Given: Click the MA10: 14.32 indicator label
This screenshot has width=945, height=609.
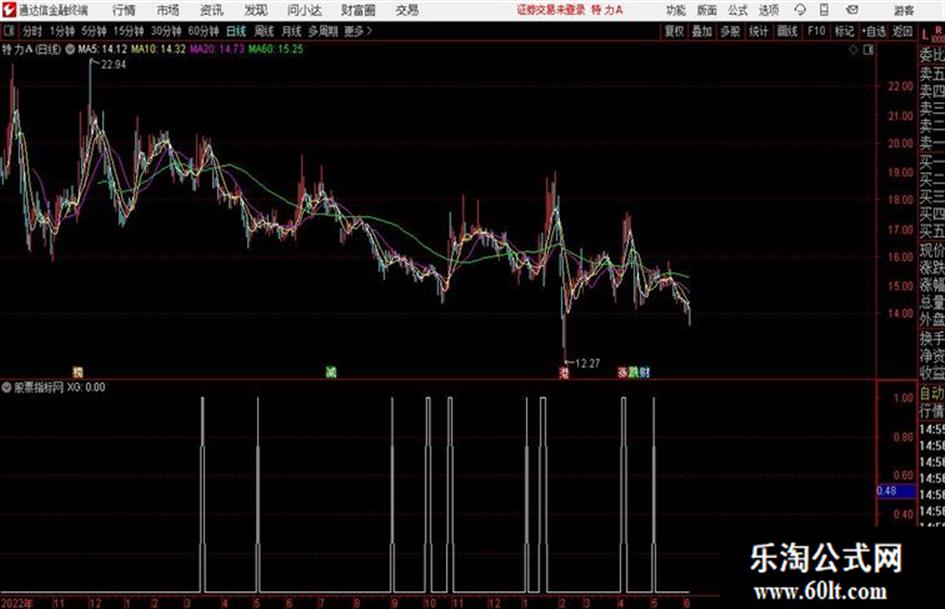Looking at the screenshot, I should pyautogui.click(x=159, y=49).
